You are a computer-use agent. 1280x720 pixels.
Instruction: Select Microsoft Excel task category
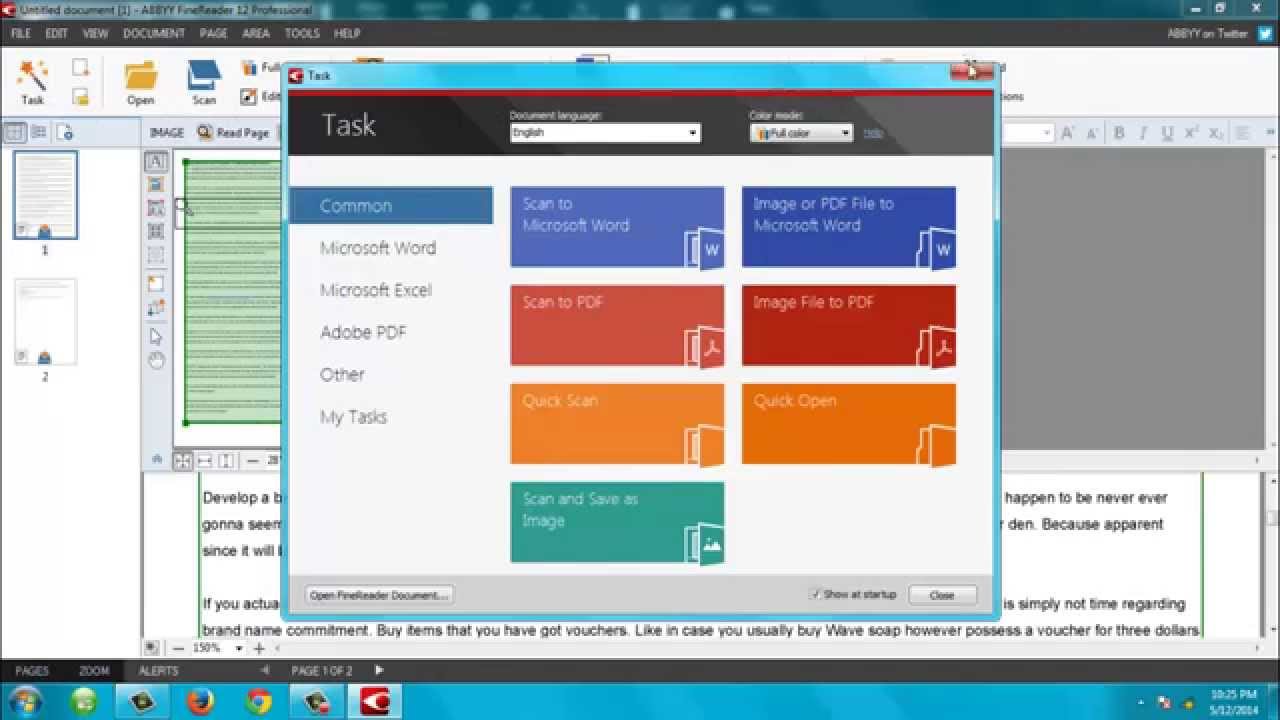pyautogui.click(x=376, y=290)
